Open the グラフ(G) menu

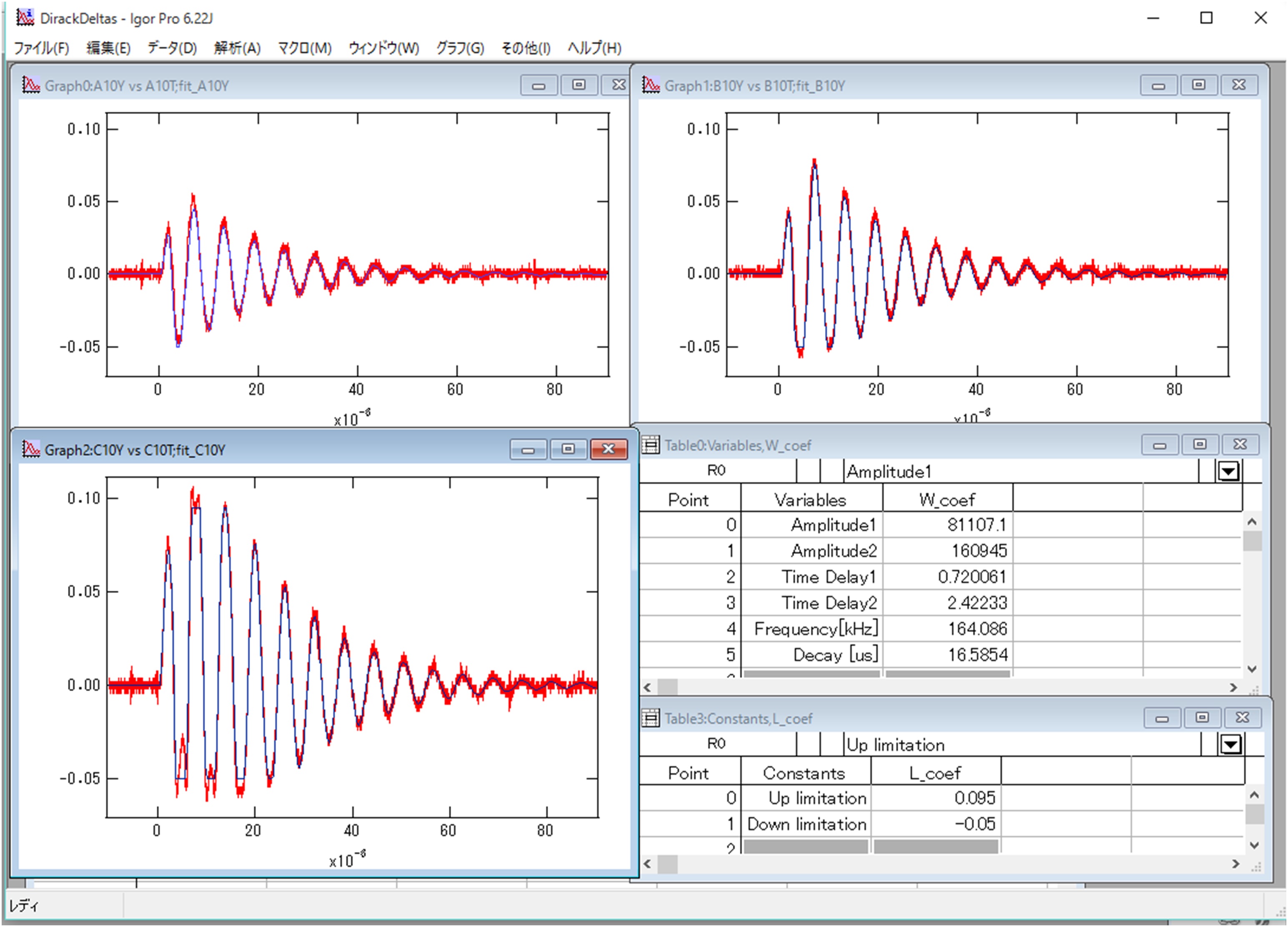click(460, 48)
